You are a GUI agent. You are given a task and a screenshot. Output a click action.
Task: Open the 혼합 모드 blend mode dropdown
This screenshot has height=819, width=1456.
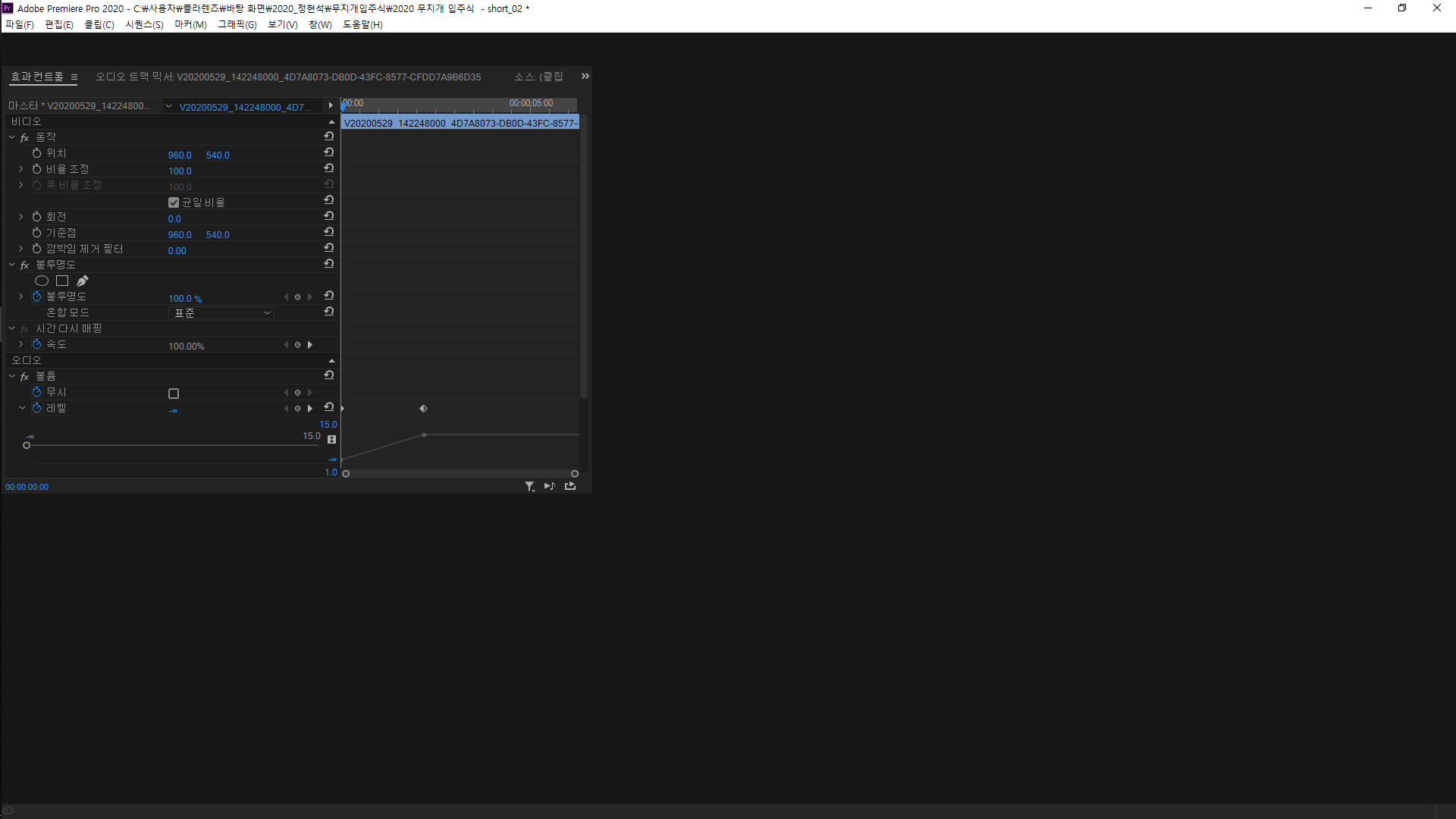pos(221,312)
